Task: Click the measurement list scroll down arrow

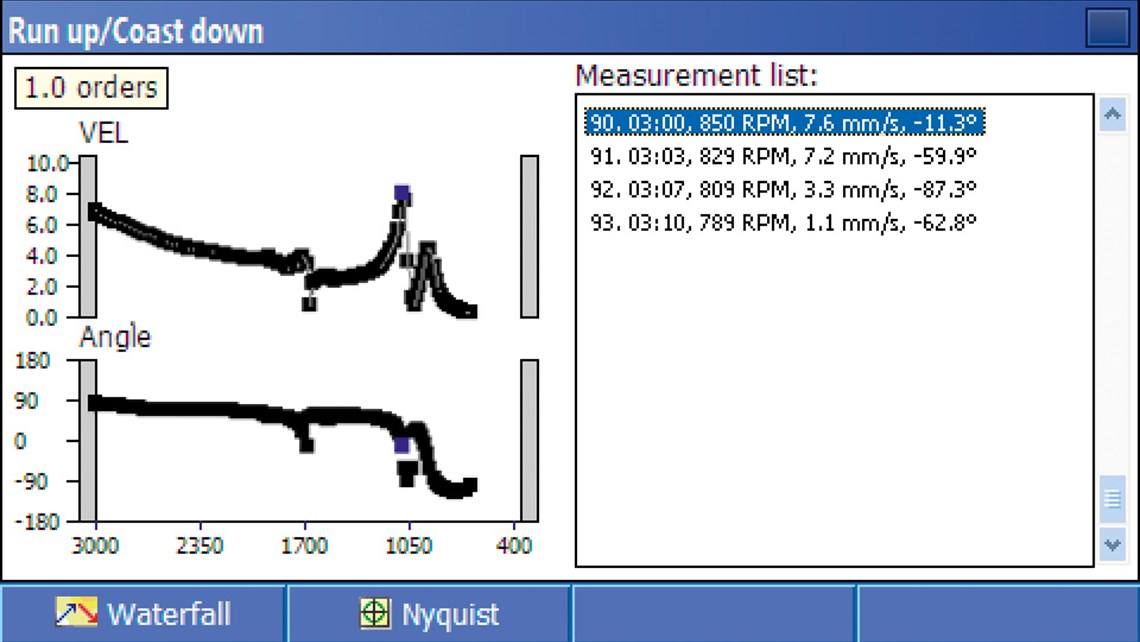Action: (x=1112, y=545)
